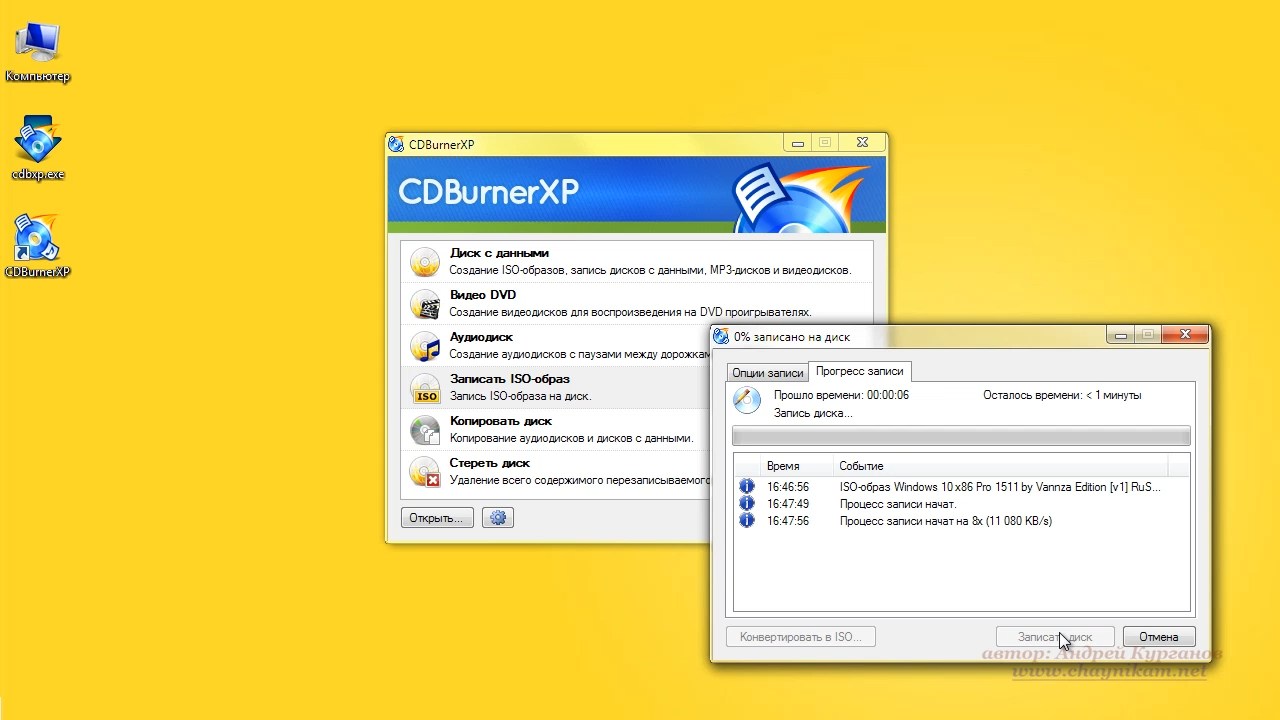
Task: Click the info icon for the 16:46:56 event
Action: pos(747,487)
